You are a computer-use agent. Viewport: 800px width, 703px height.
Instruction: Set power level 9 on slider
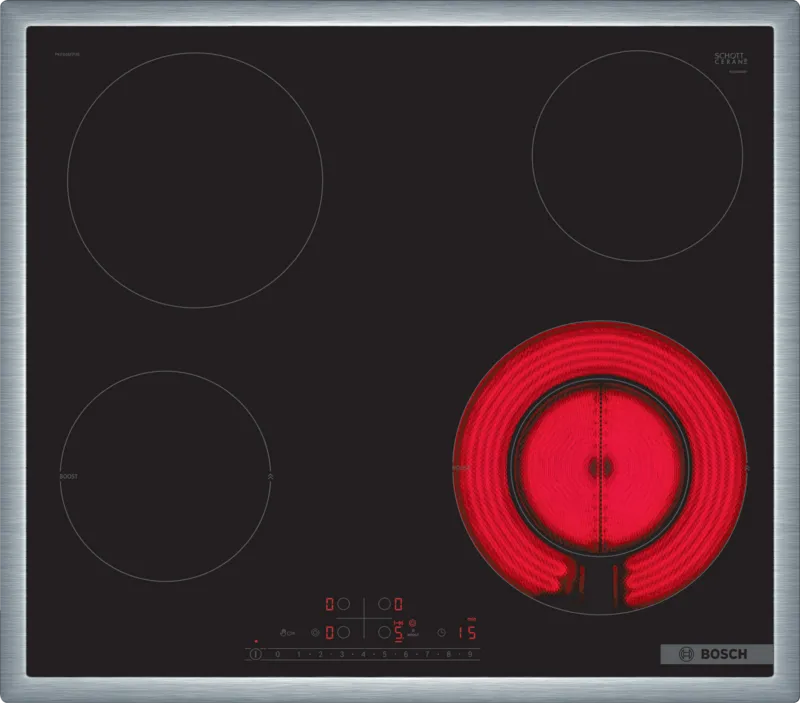click(x=468, y=654)
